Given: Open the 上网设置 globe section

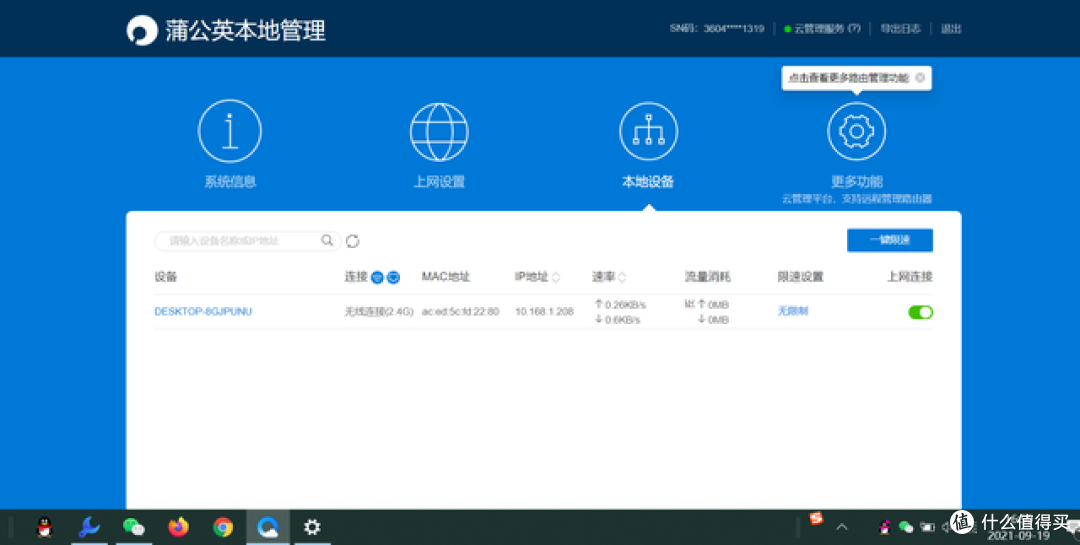Looking at the screenshot, I should pos(439,131).
